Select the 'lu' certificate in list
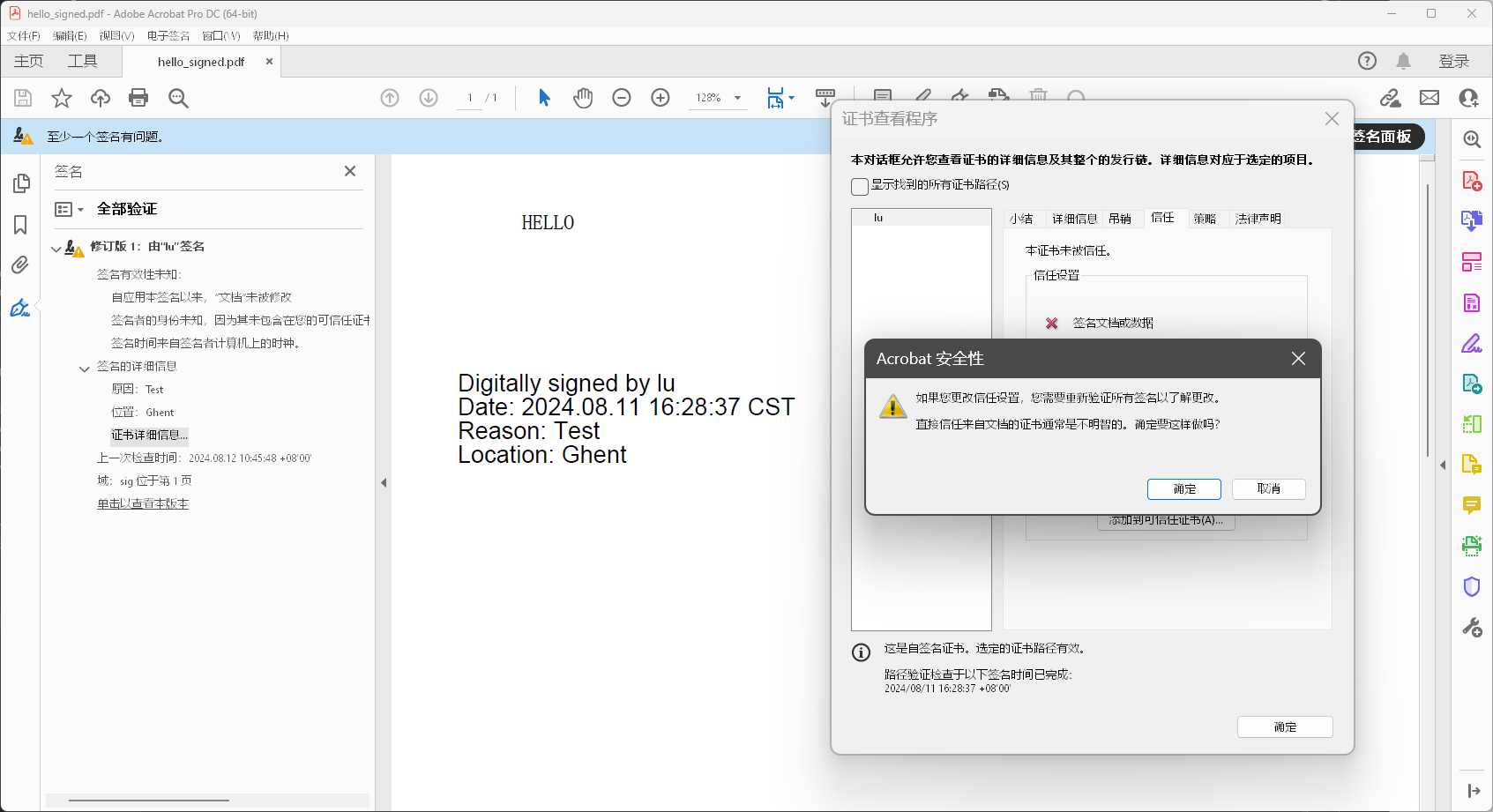Image resolution: width=1493 pixels, height=812 pixels. click(922, 218)
